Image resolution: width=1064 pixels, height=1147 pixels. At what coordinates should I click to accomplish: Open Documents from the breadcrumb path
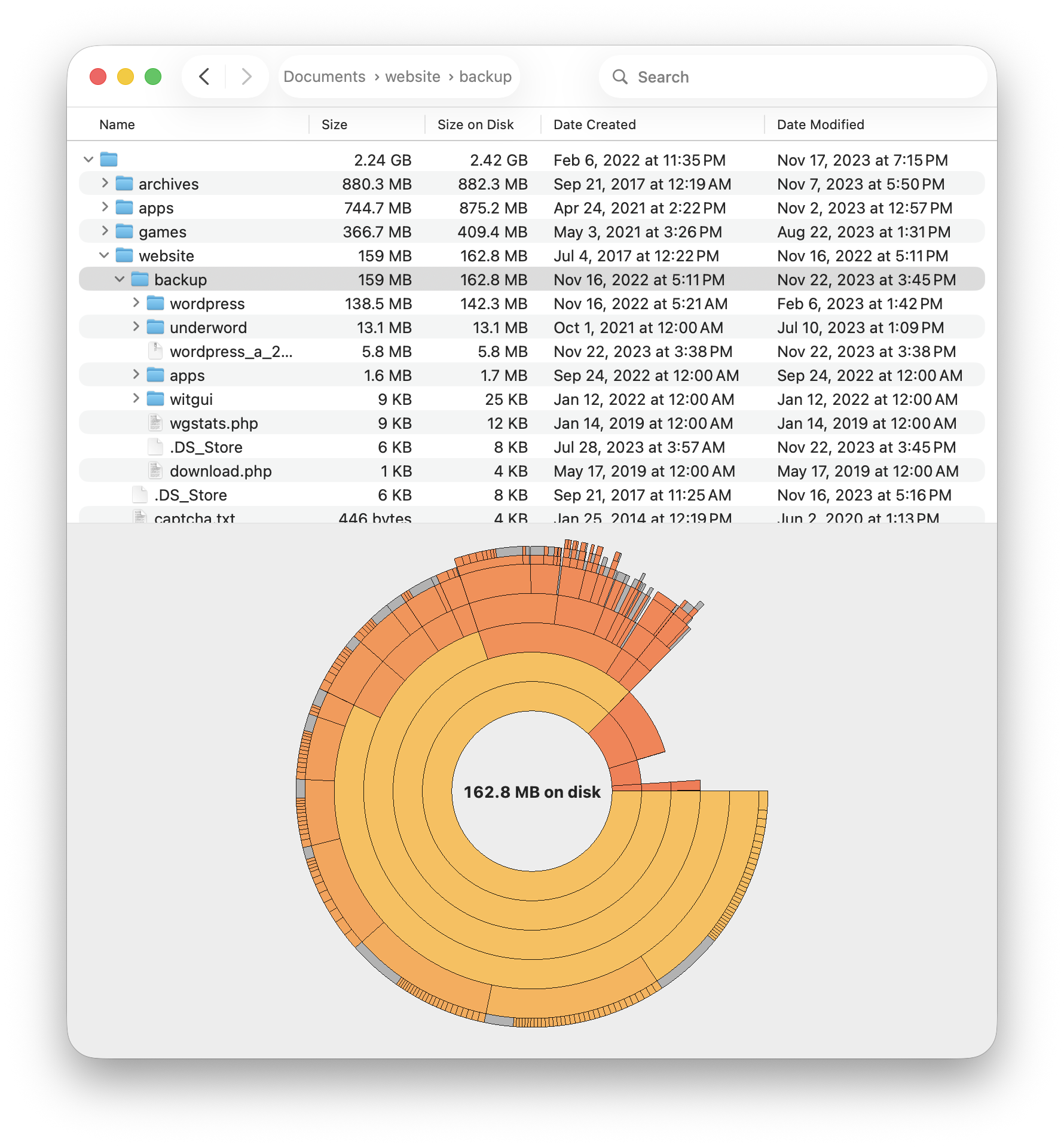pos(325,77)
